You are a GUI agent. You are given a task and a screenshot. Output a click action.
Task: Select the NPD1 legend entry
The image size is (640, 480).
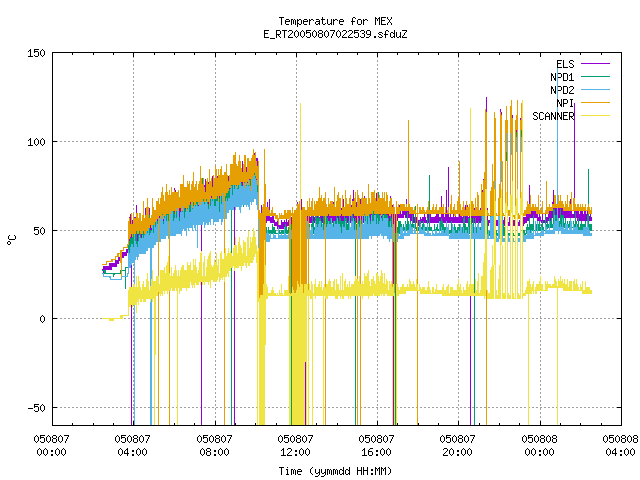point(562,77)
